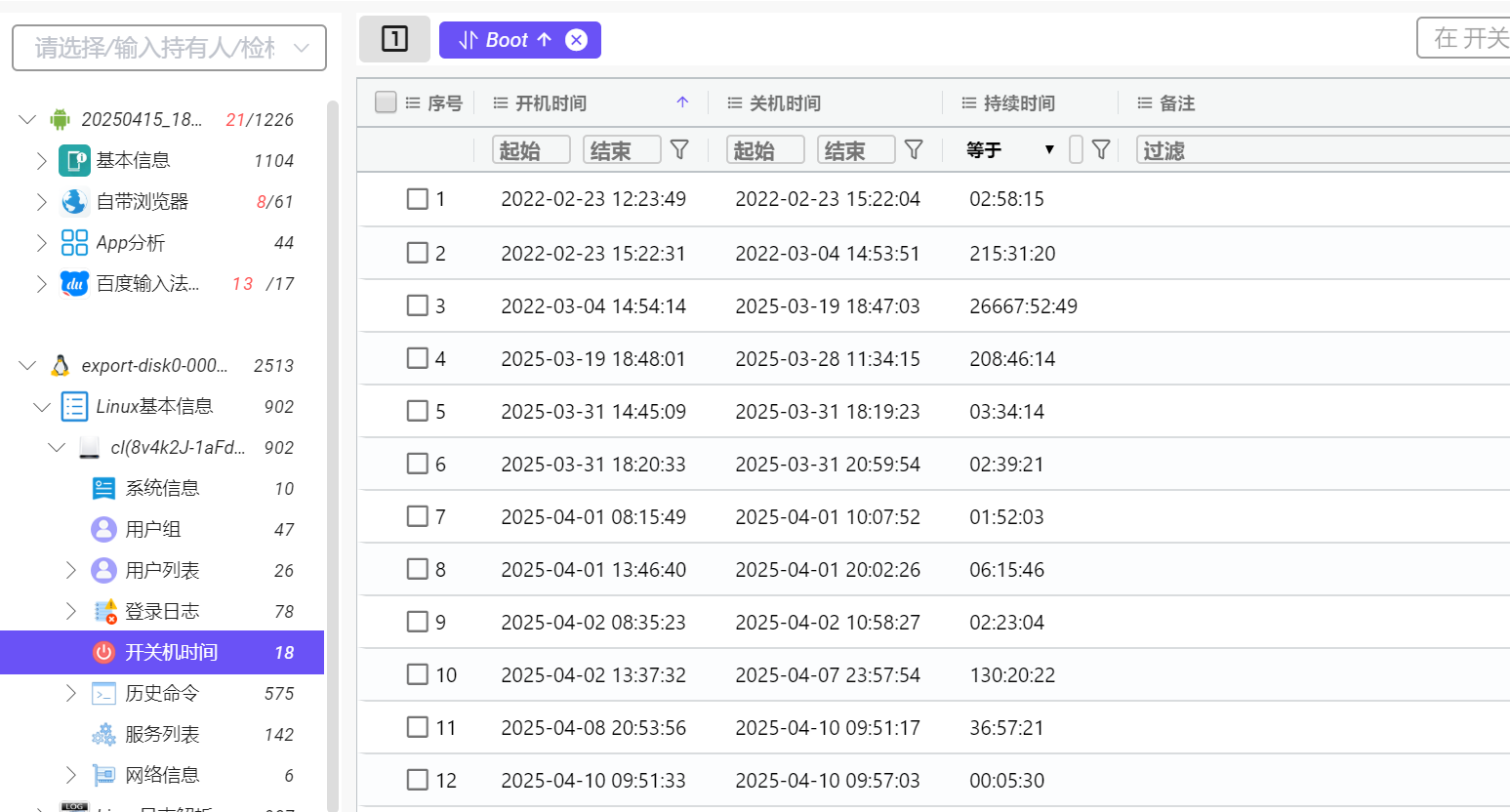
Task: Click the 关机时间 起始 filter field
Action: (x=765, y=149)
